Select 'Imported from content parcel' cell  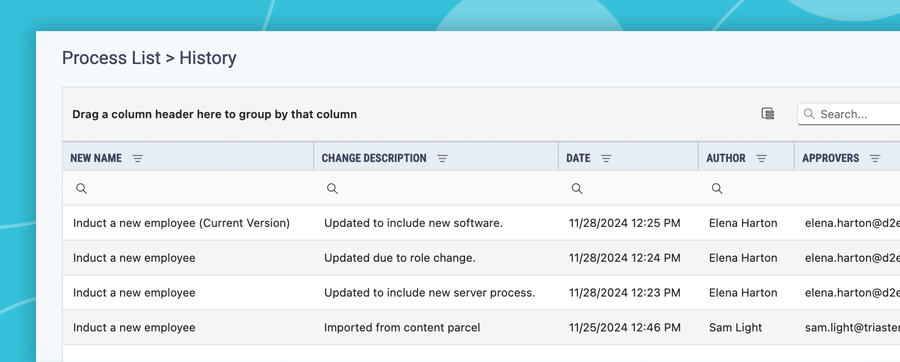[402, 328]
